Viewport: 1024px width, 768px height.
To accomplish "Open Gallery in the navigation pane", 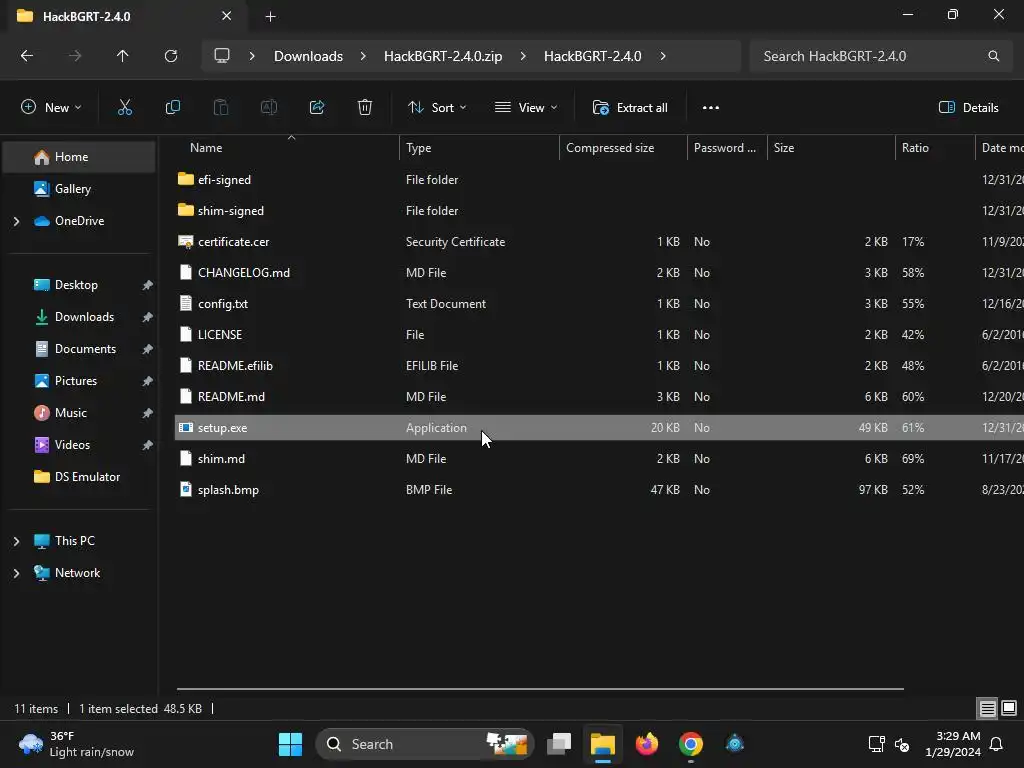I will point(79,189).
